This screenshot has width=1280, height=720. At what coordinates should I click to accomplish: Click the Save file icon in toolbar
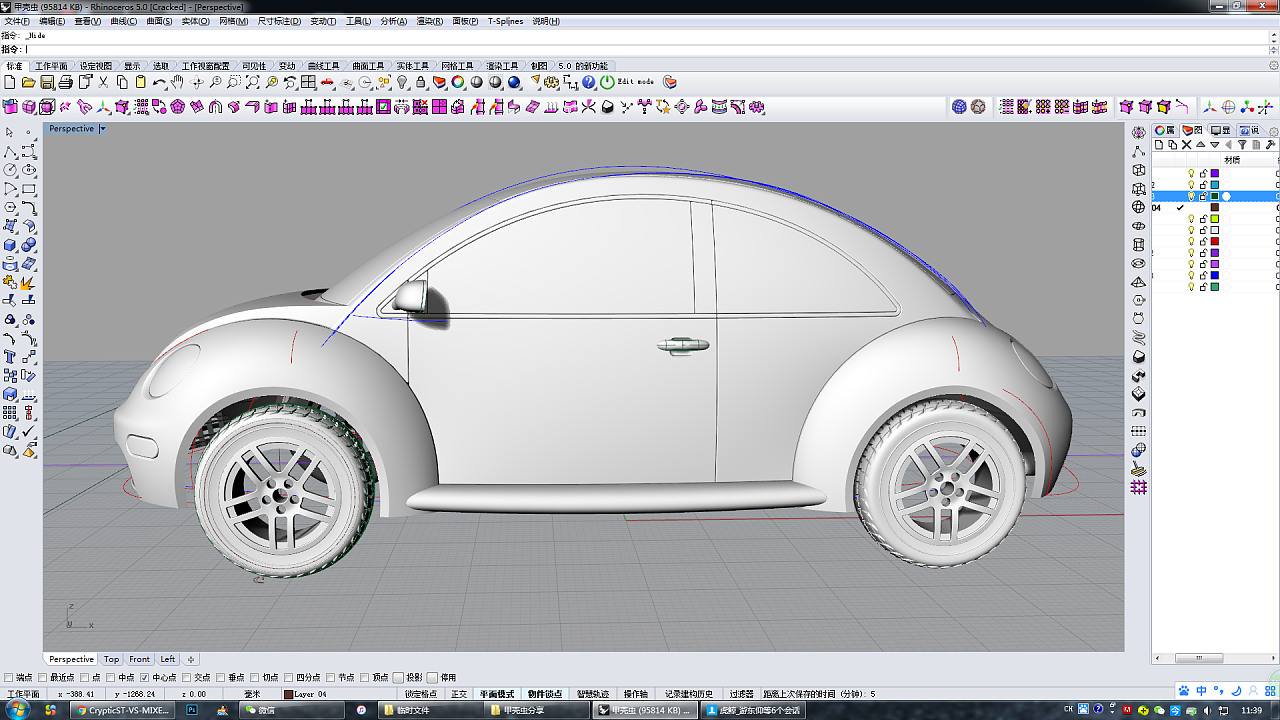pos(46,82)
